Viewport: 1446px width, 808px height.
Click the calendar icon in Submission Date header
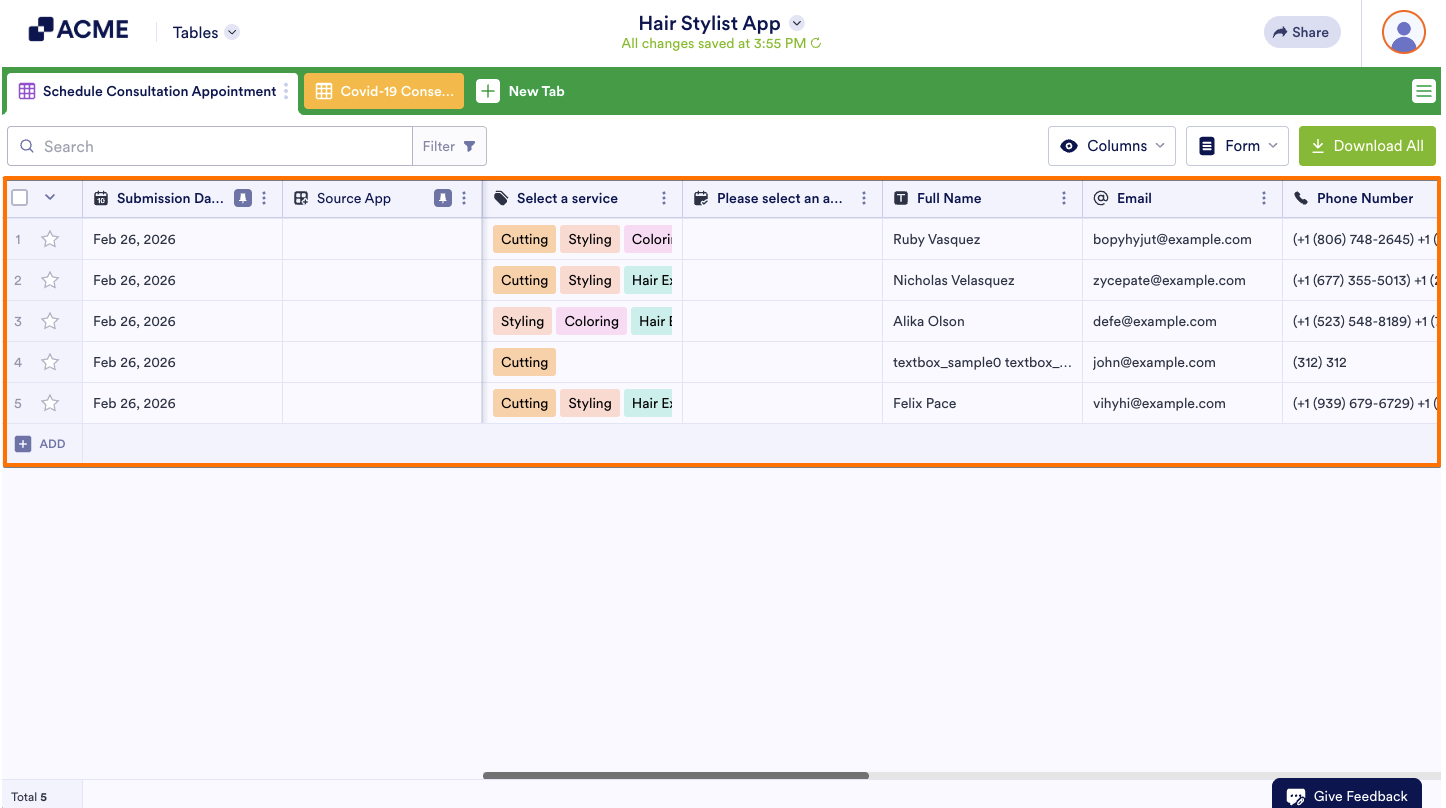[x=101, y=198]
